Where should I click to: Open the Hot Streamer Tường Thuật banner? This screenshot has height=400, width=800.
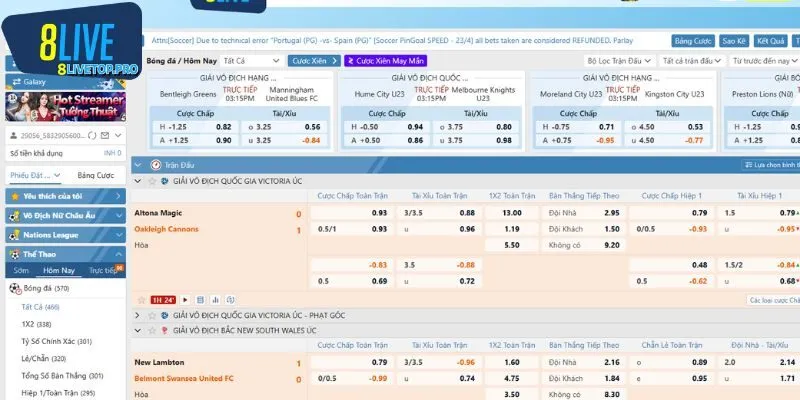(65, 106)
